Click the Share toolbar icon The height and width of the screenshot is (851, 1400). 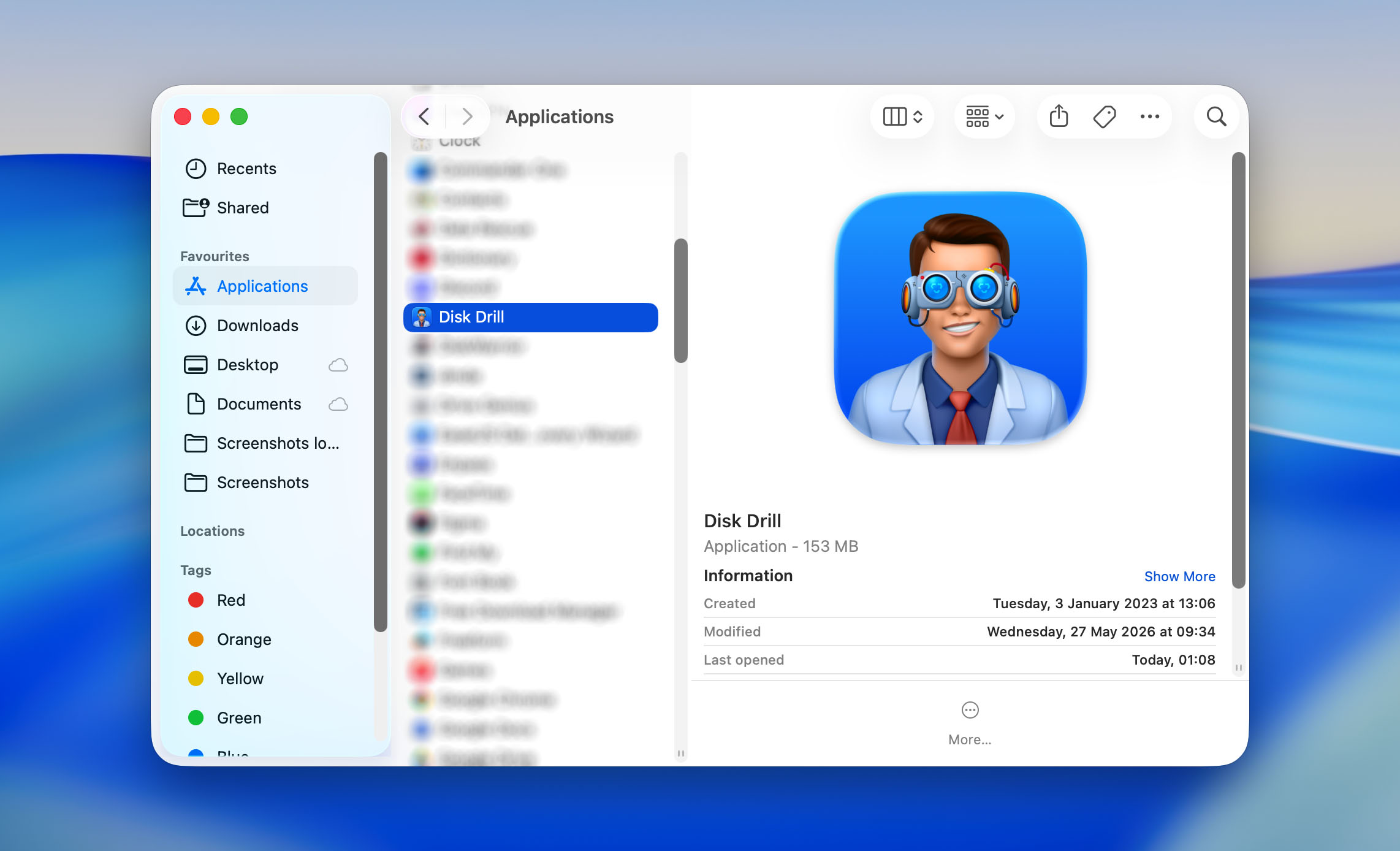pos(1059,116)
